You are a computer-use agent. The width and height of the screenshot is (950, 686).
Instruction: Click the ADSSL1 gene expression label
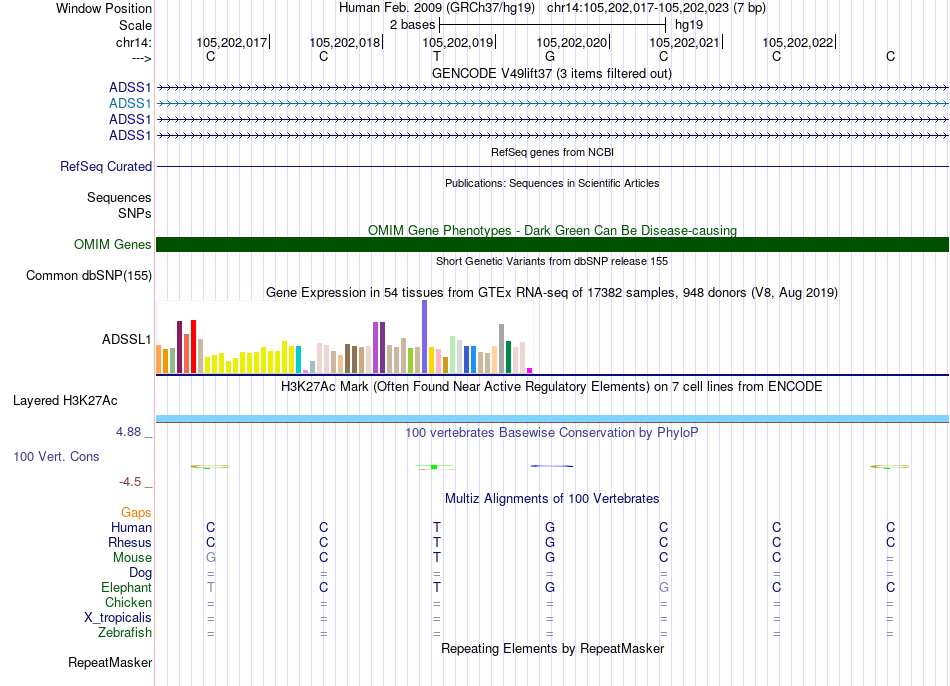tap(127, 339)
